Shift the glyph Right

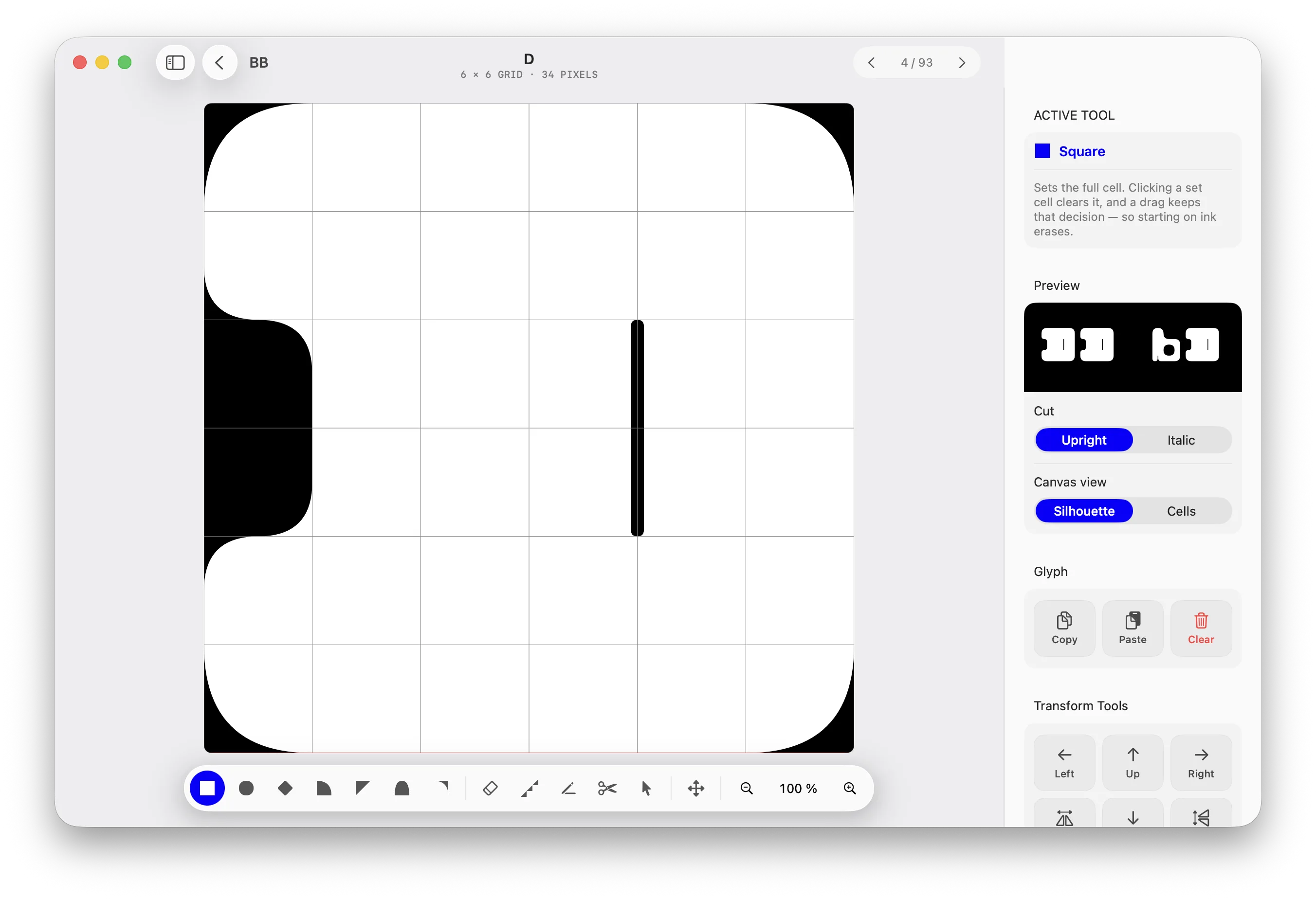[1201, 763]
